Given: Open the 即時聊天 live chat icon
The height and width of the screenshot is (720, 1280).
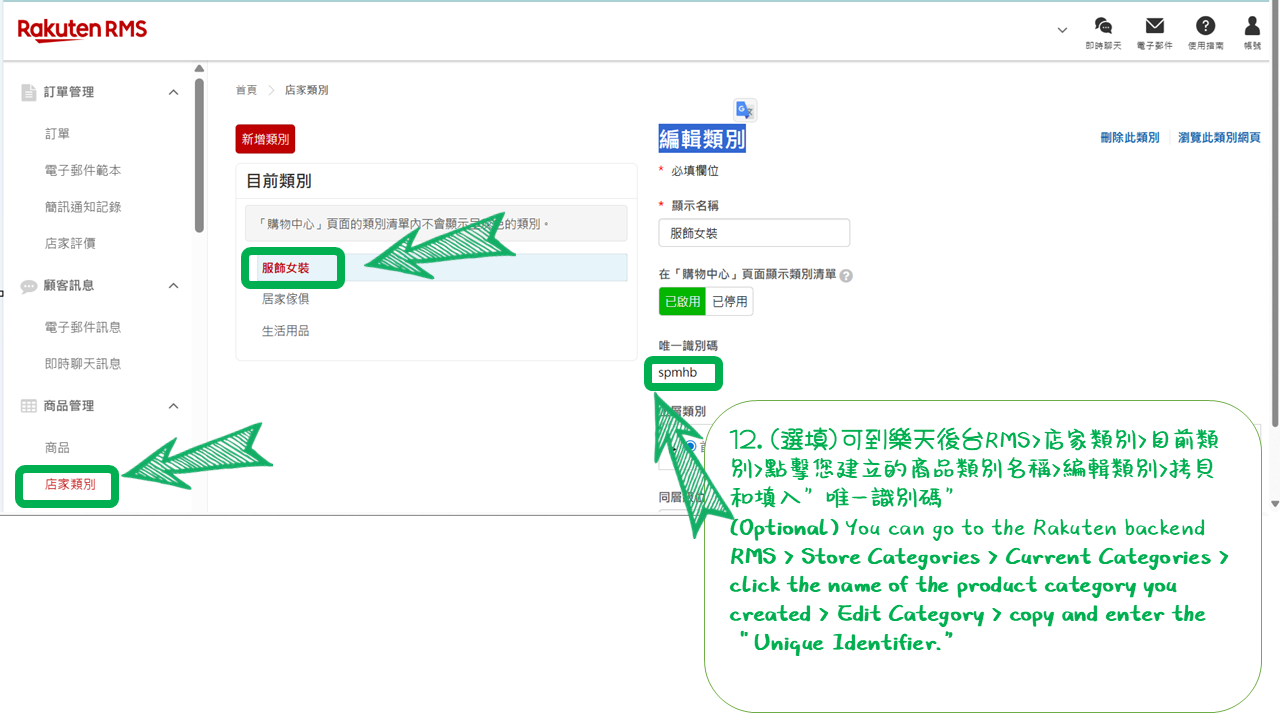Looking at the screenshot, I should click(x=1103, y=27).
